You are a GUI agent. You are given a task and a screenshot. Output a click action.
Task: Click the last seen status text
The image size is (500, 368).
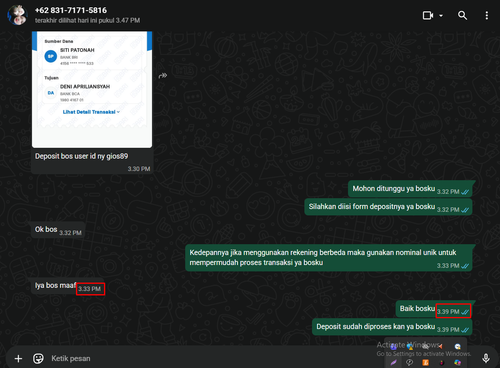point(87,21)
